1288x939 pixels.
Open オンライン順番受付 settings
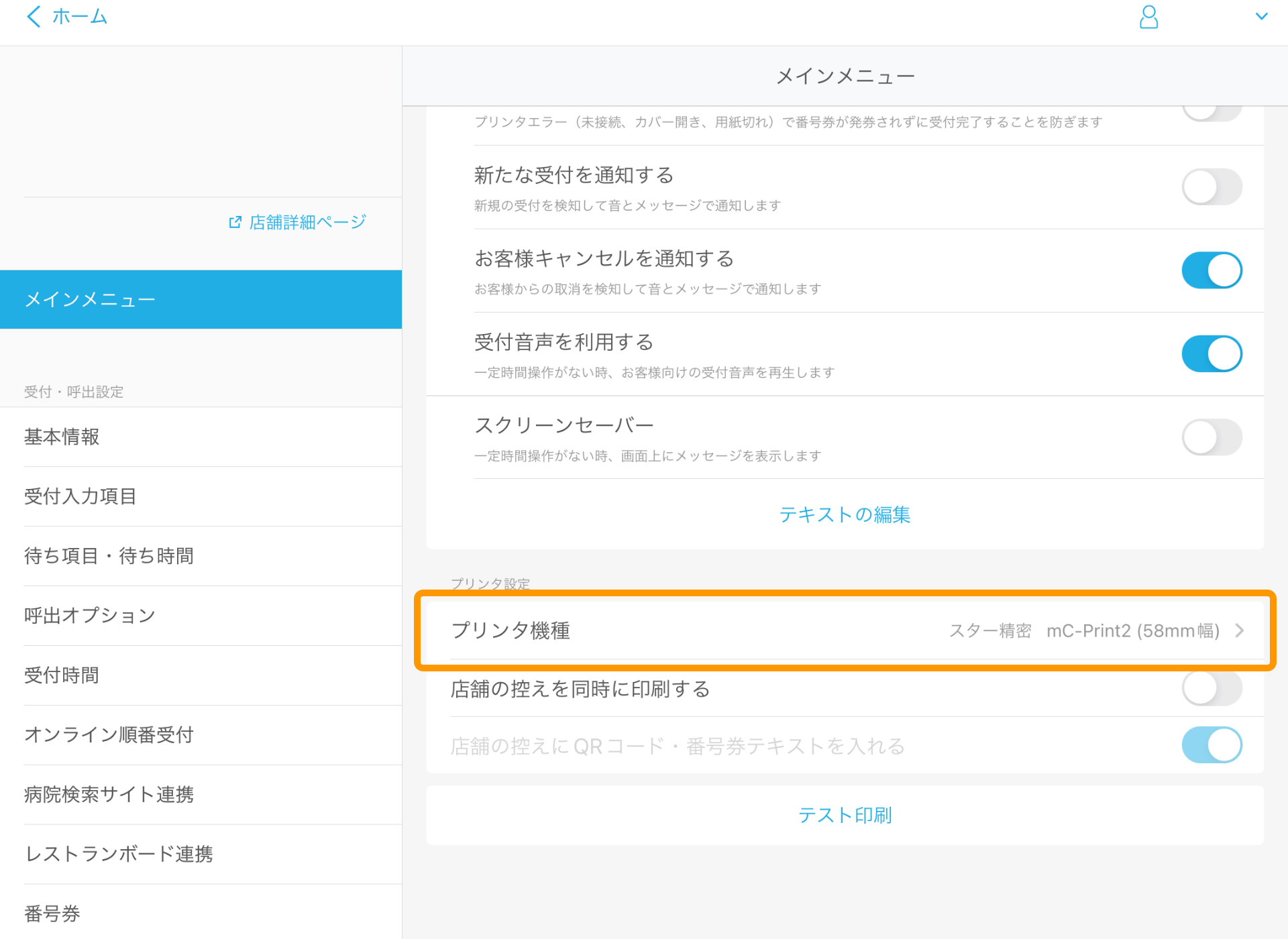coord(201,735)
